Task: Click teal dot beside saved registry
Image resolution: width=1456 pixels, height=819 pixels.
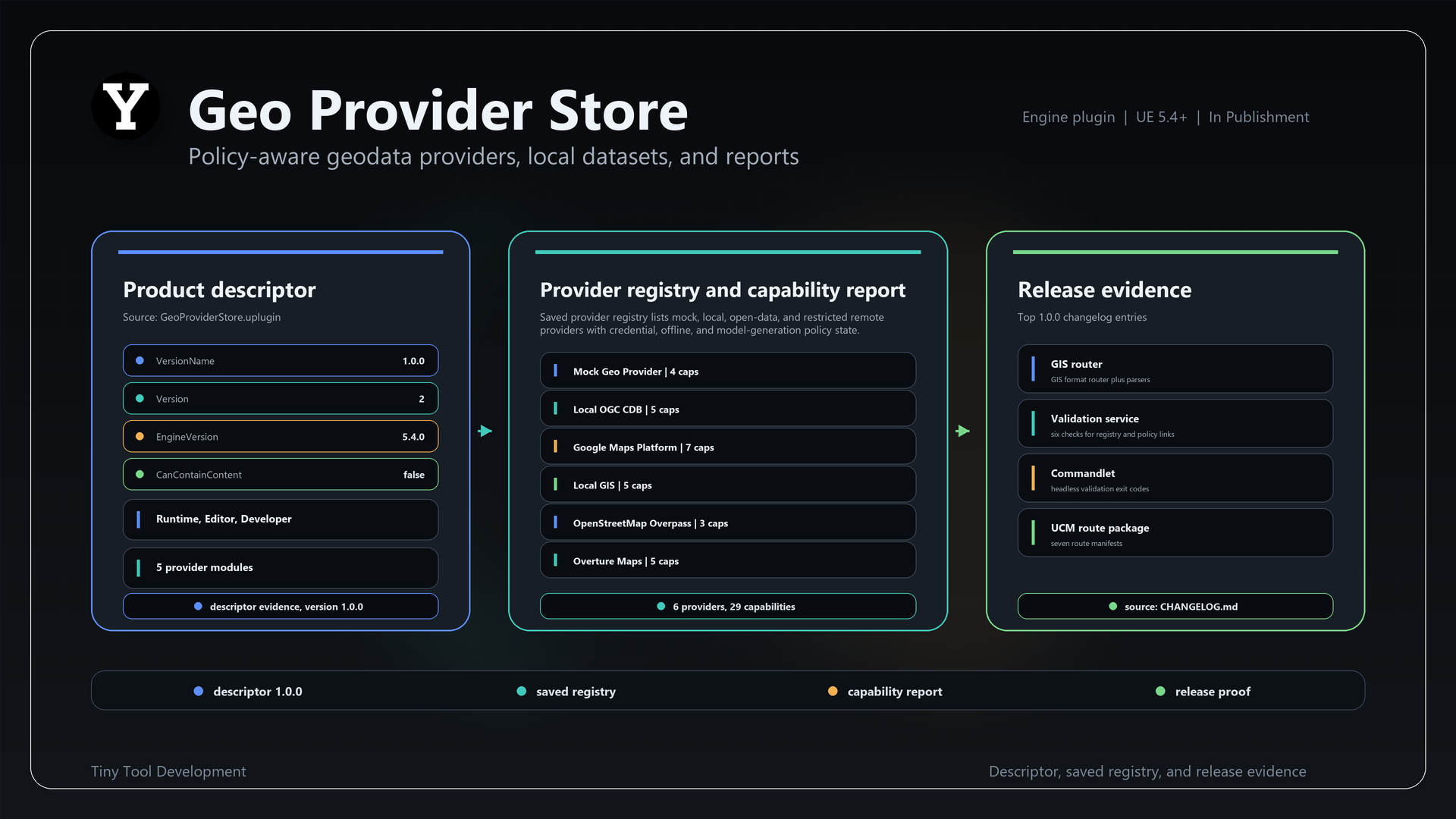Action: 522,692
